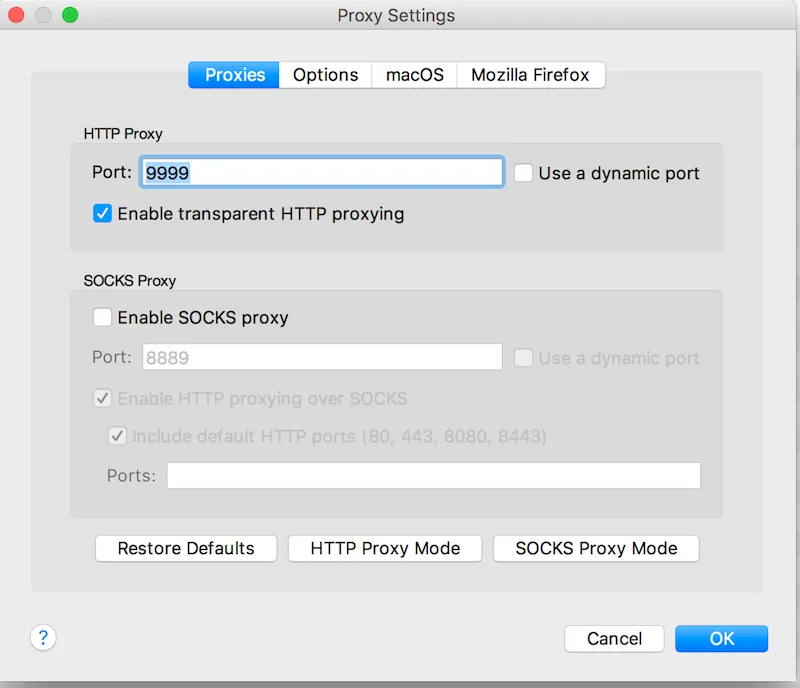
Task: Disable transparent HTTP proxying
Action: click(x=102, y=213)
